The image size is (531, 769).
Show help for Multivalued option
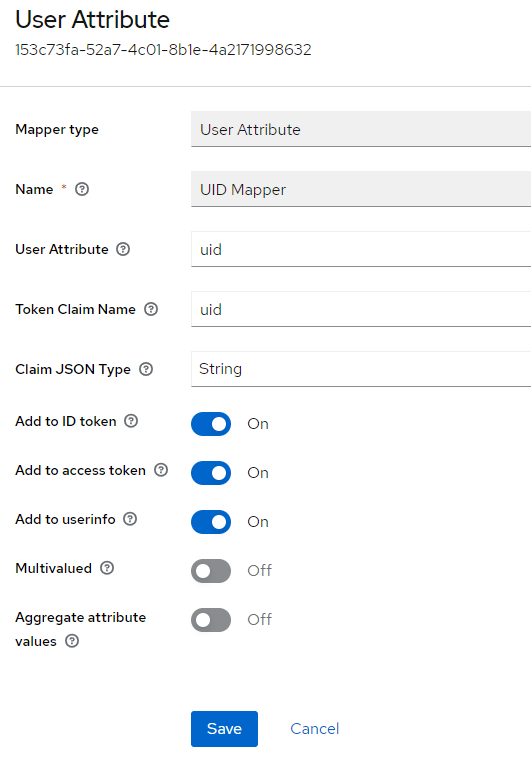pyautogui.click(x=107, y=568)
